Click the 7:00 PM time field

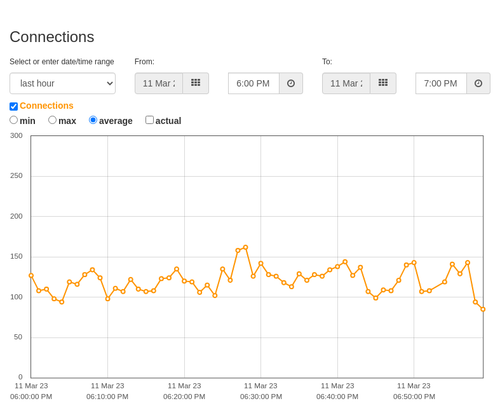point(441,83)
